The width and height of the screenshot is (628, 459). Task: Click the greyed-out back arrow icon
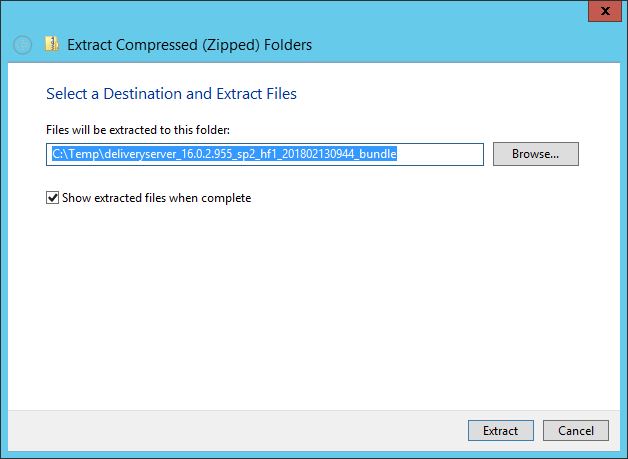tap(22, 44)
